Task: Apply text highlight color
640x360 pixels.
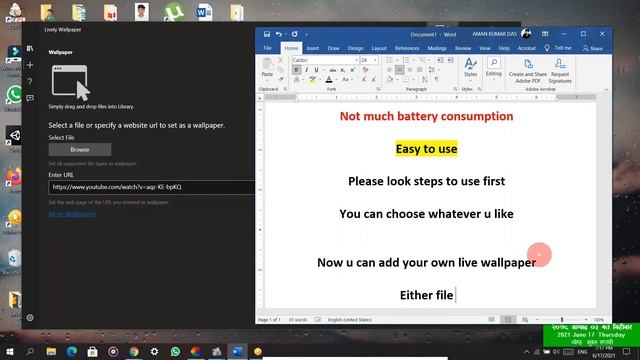Action: [312, 80]
